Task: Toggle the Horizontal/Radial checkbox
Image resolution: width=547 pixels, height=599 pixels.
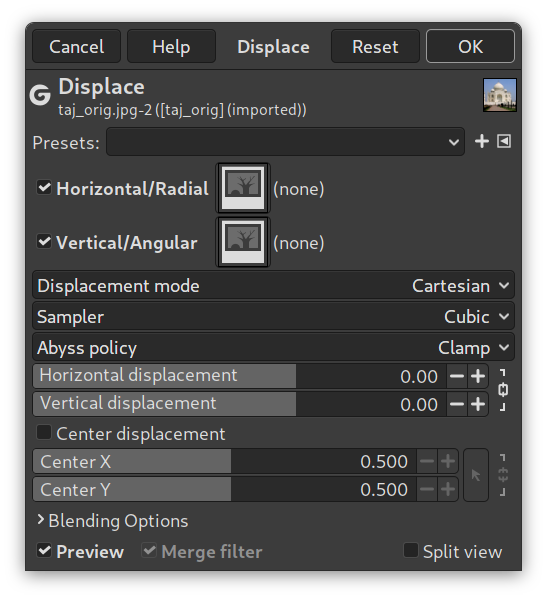Action: [x=44, y=188]
